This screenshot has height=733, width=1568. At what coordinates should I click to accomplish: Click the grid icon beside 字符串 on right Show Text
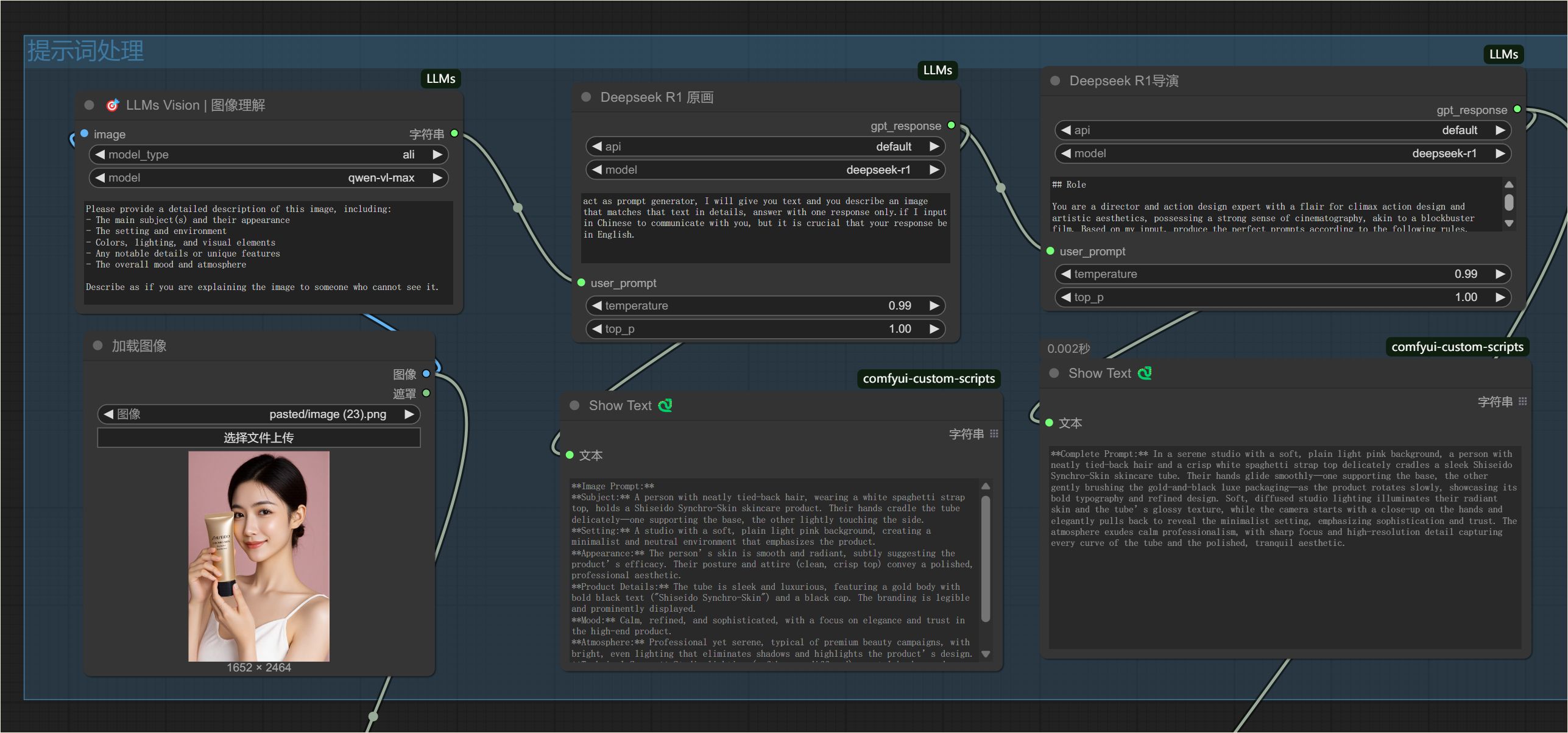point(1523,402)
